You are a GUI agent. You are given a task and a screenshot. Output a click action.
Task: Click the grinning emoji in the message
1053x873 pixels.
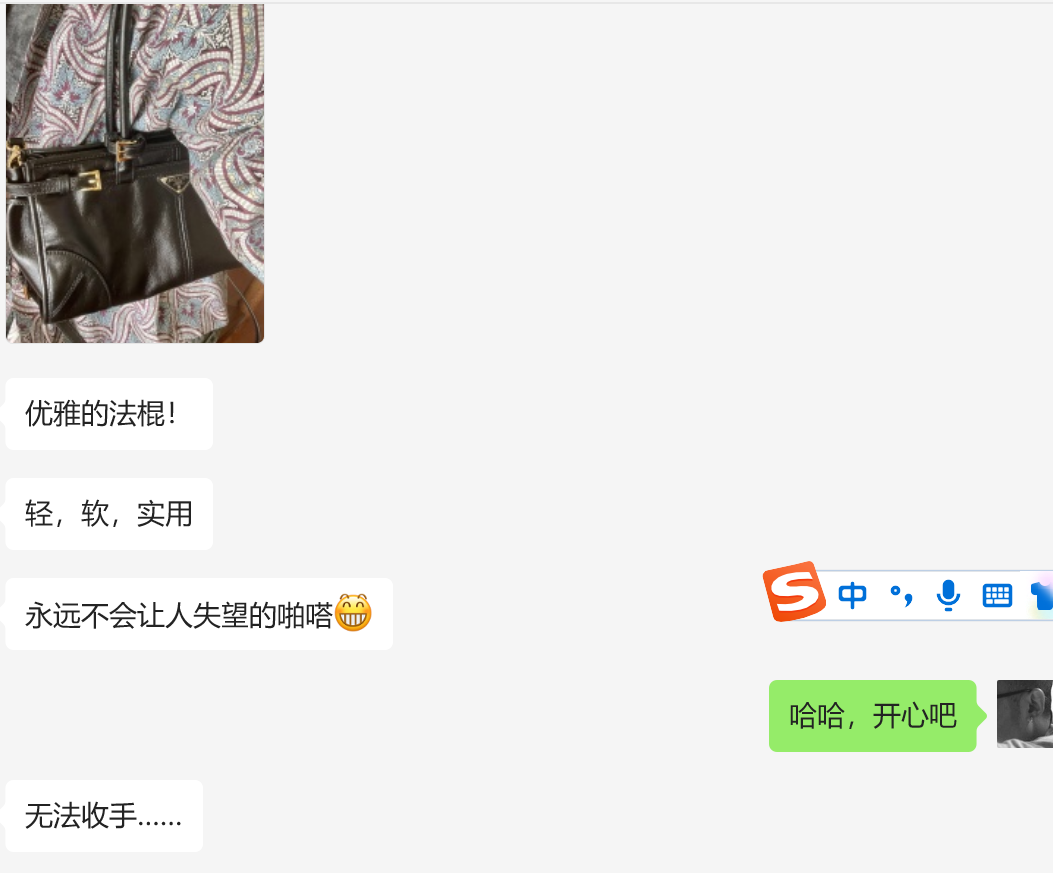point(353,612)
